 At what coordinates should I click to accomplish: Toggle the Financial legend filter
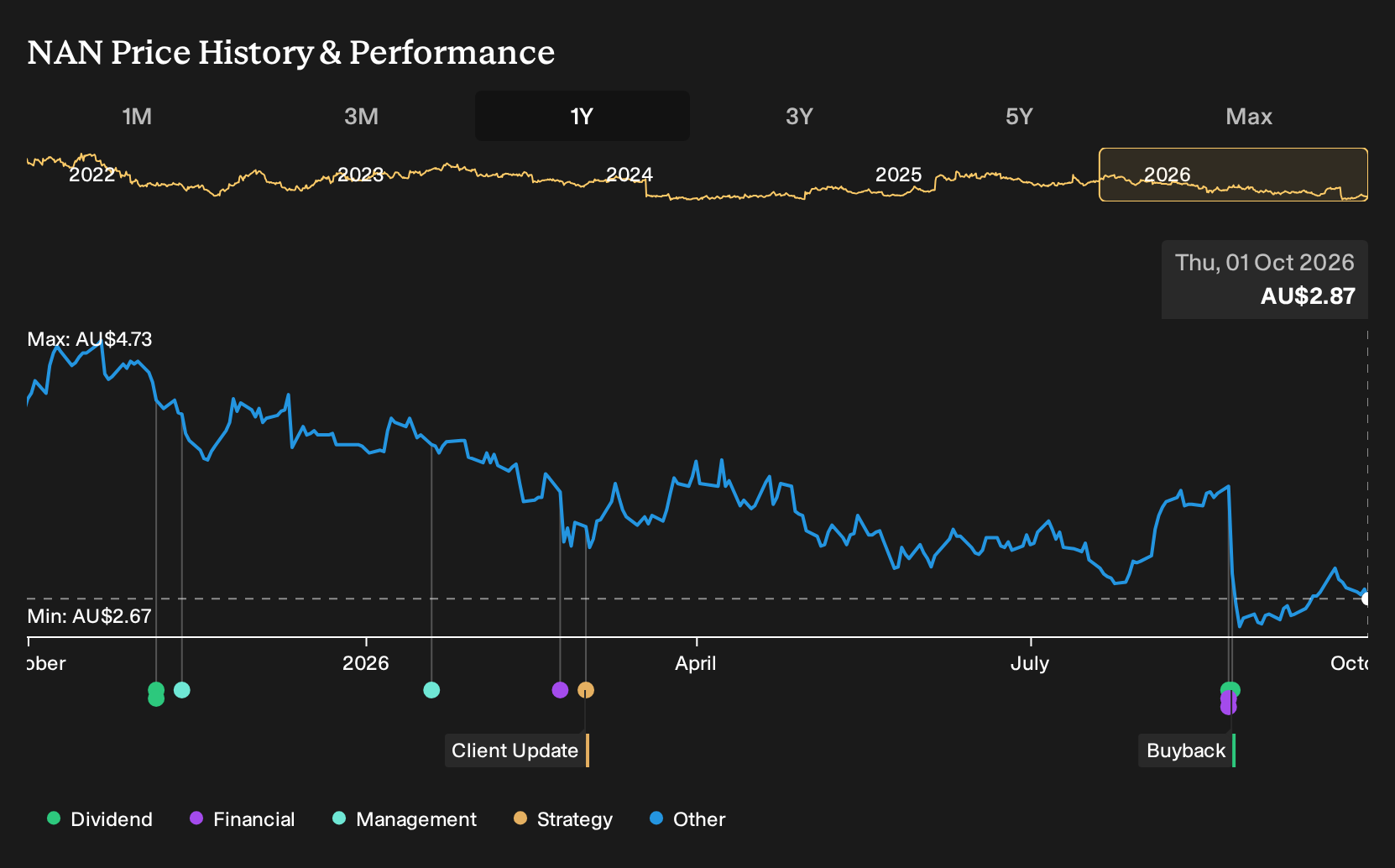[x=242, y=819]
